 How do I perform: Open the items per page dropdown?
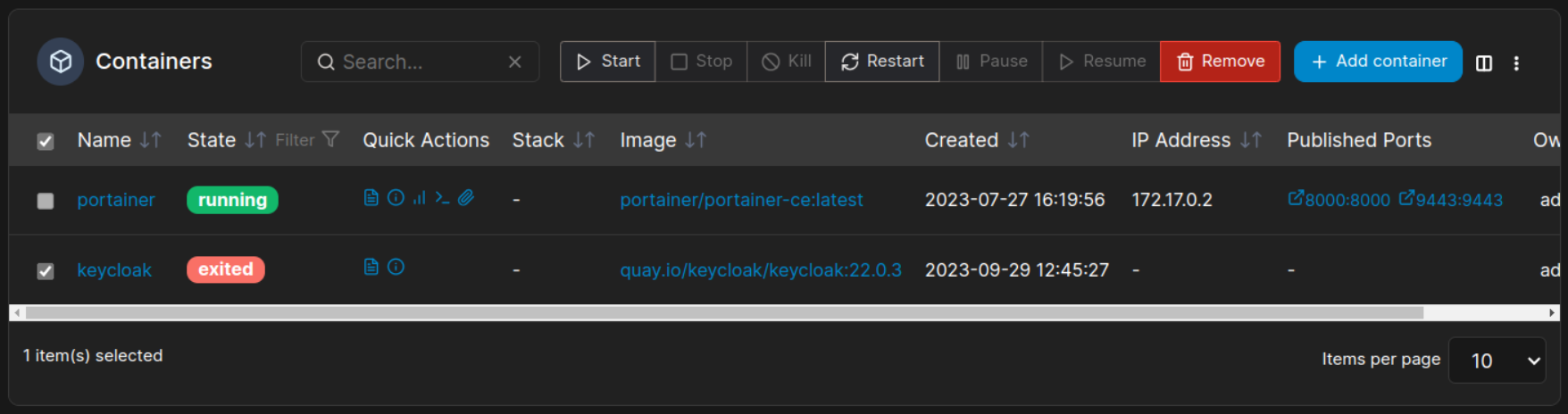pos(1497,360)
